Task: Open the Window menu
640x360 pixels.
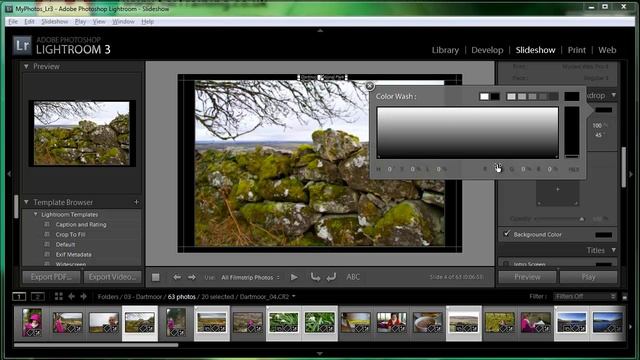Action: [123, 22]
